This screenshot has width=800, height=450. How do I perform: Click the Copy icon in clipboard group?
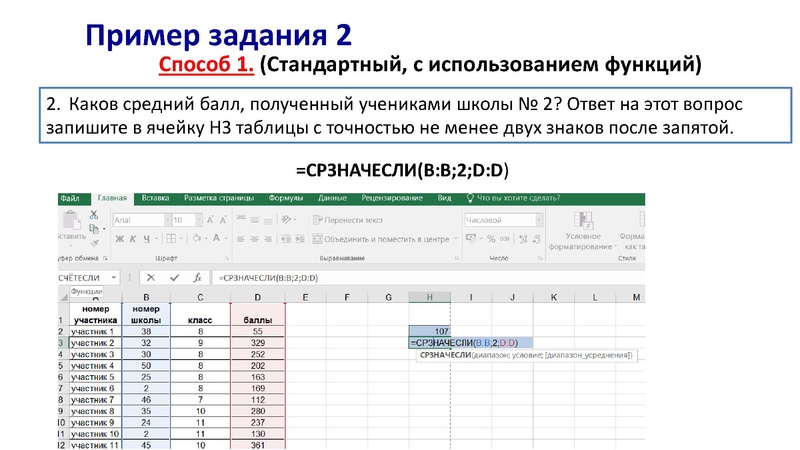(94, 228)
